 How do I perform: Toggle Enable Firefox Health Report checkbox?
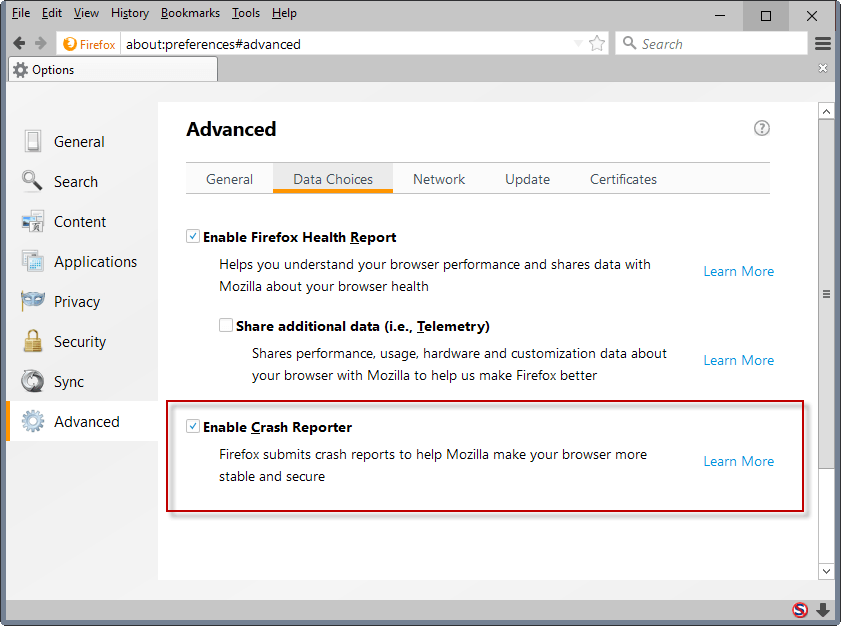193,236
